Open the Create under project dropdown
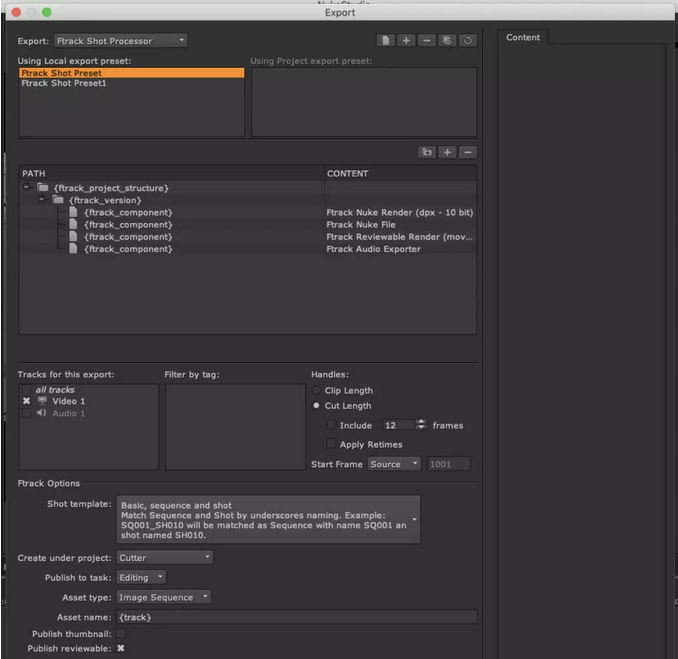 [x=165, y=557]
